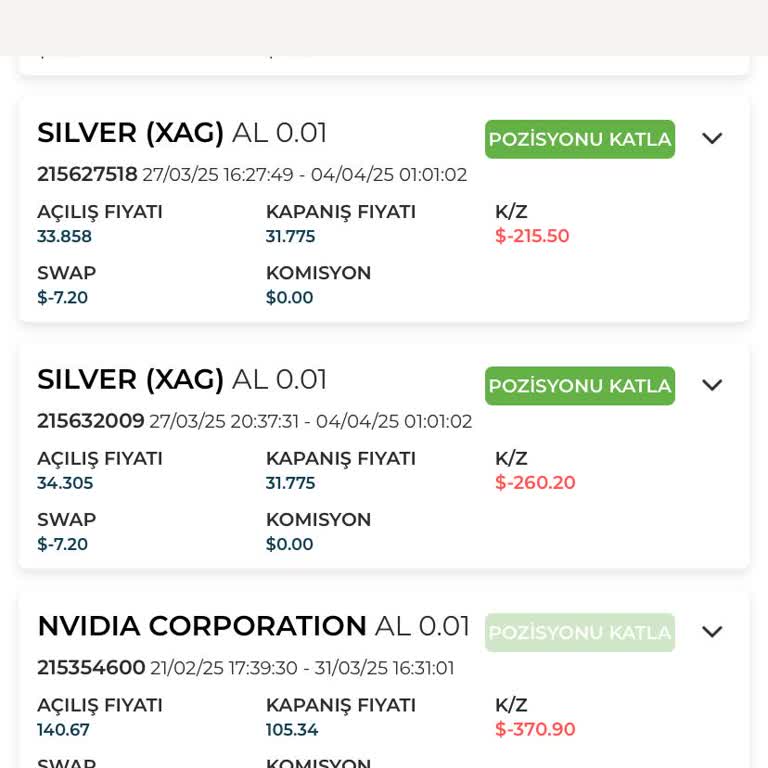Tap position ID 215627518
The image size is (768, 768).
[x=87, y=175]
